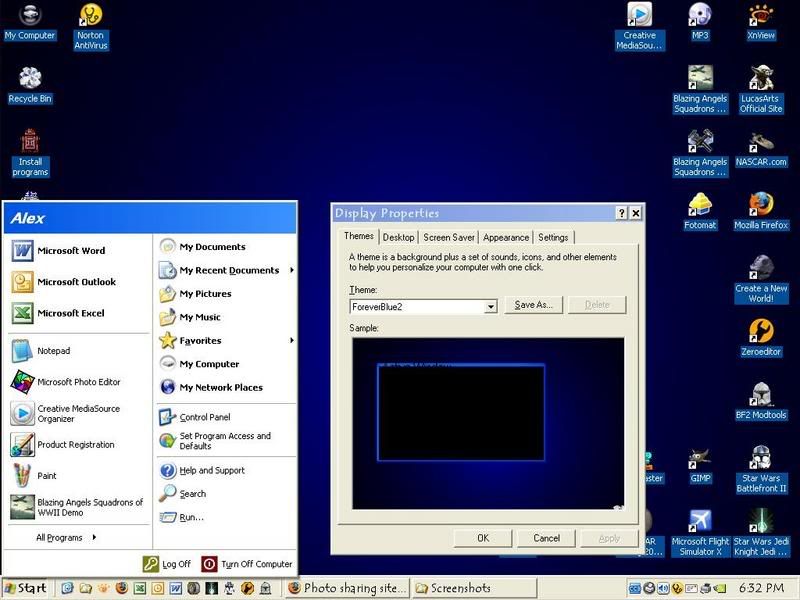Select My Computer desktop icon
Viewport: 800px width, 600px height.
[x=30, y=23]
